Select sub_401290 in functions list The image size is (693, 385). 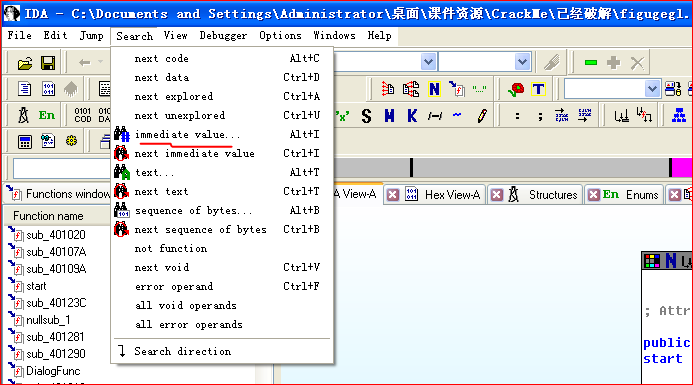click(x=56, y=354)
